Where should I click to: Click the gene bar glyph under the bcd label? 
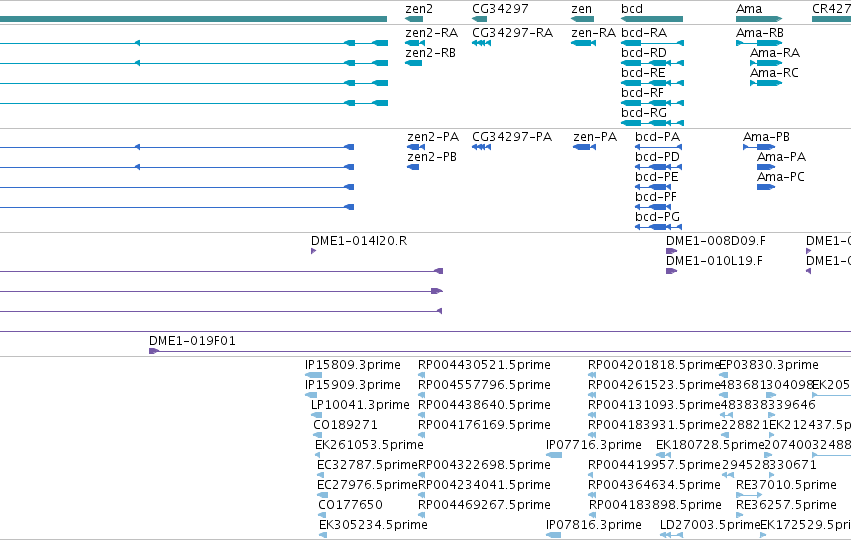pyautogui.click(x=652, y=19)
